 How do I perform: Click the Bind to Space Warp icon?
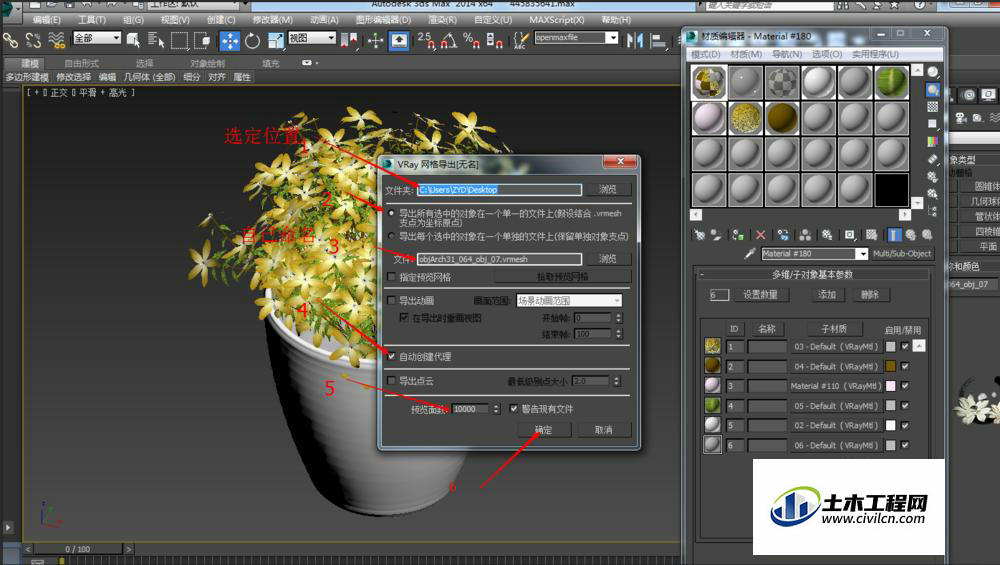(57, 41)
